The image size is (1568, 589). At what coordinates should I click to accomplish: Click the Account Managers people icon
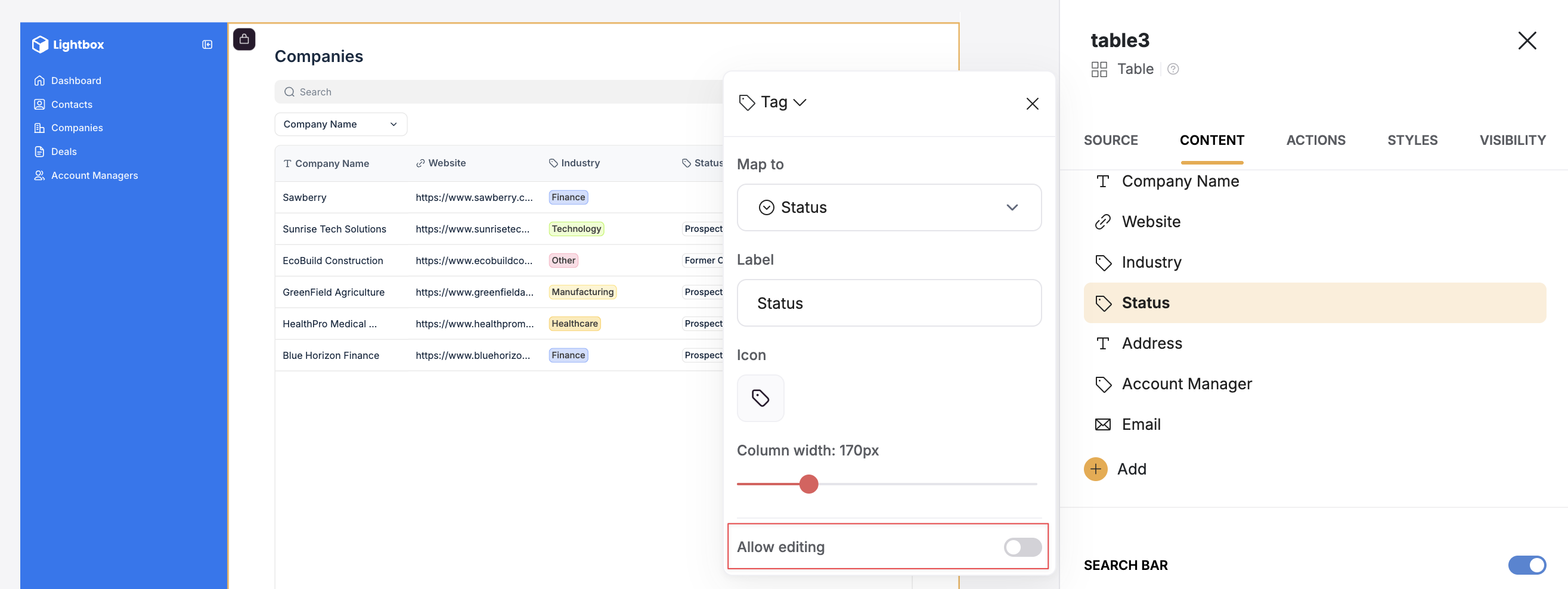pyautogui.click(x=39, y=175)
